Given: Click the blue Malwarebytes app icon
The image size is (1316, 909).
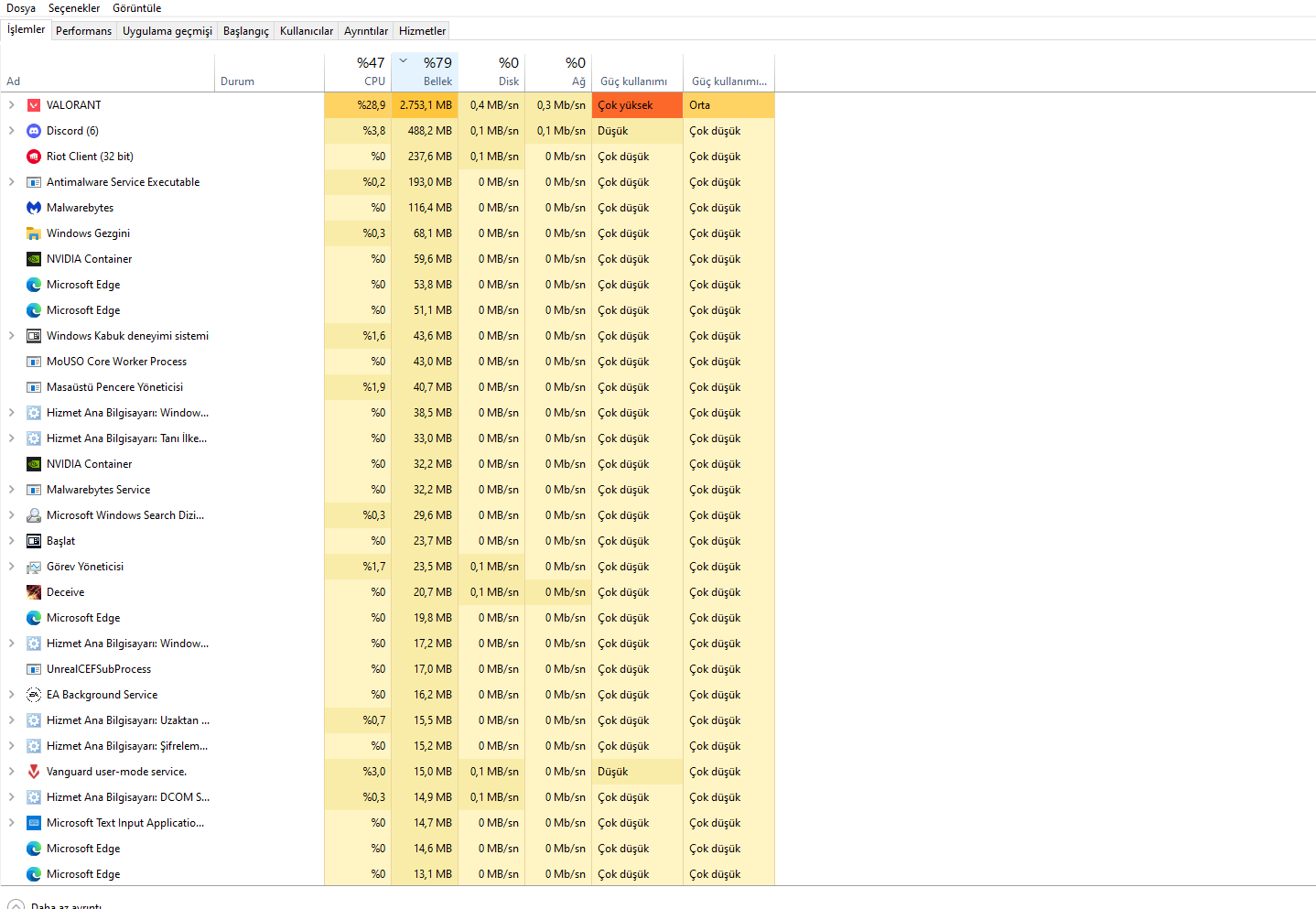Looking at the screenshot, I should [x=34, y=208].
